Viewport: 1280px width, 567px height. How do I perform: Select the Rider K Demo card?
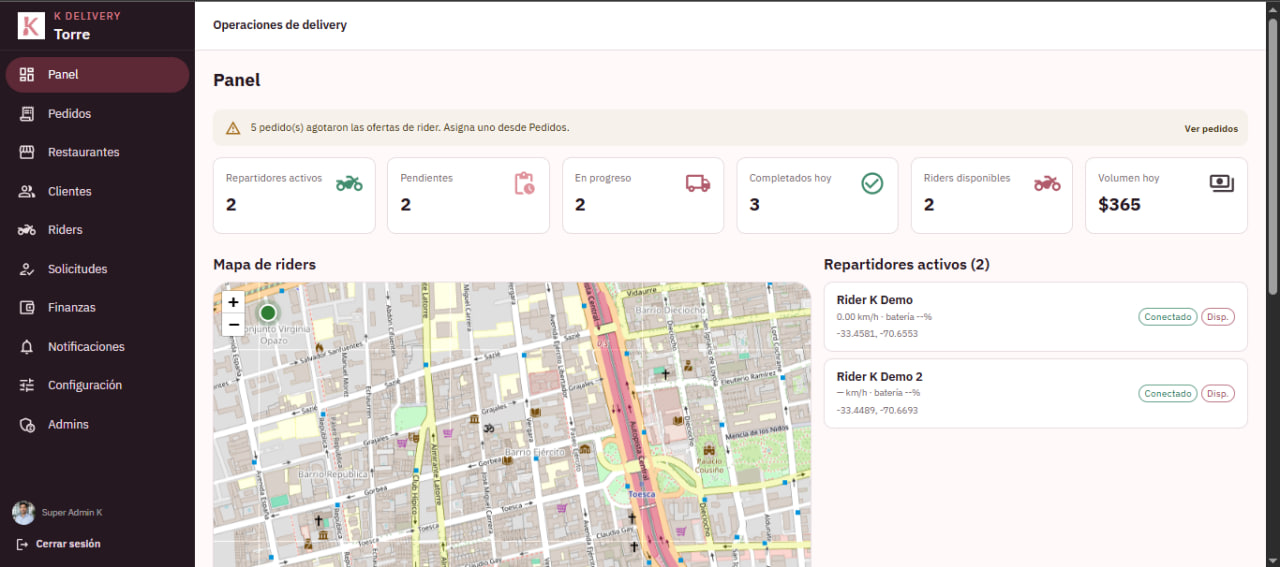click(x=1035, y=316)
